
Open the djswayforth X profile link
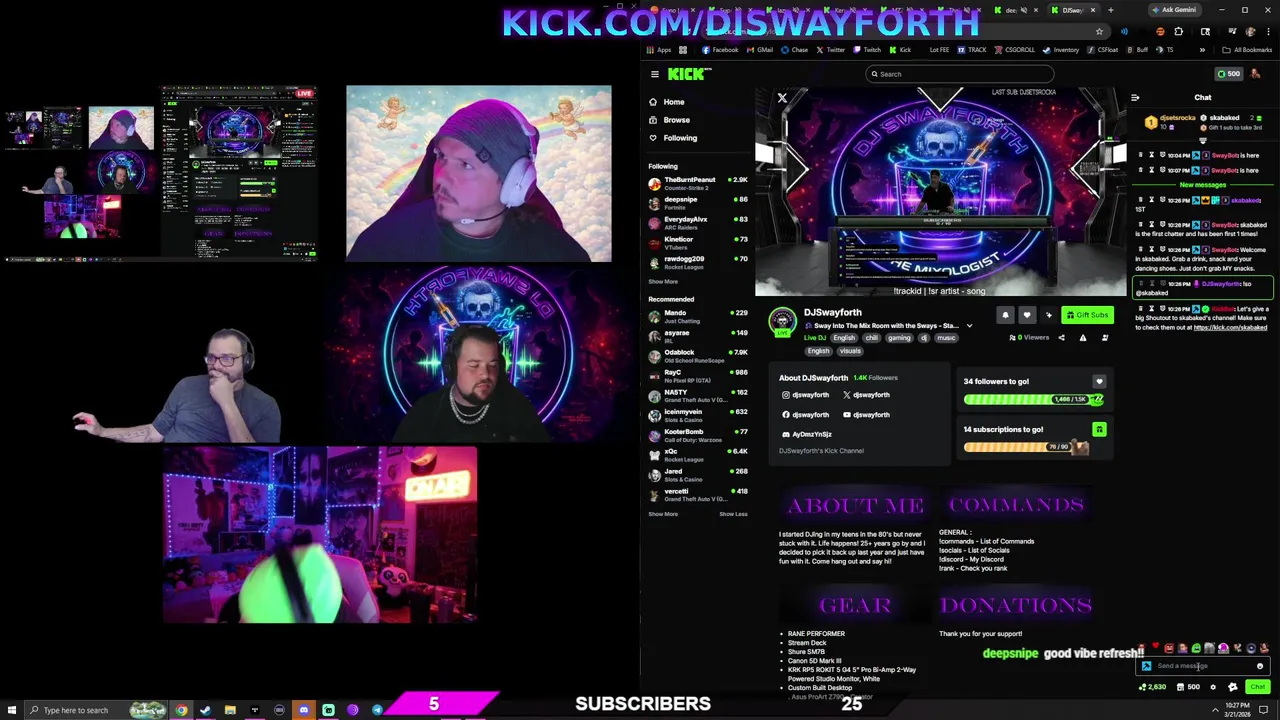tap(866, 395)
